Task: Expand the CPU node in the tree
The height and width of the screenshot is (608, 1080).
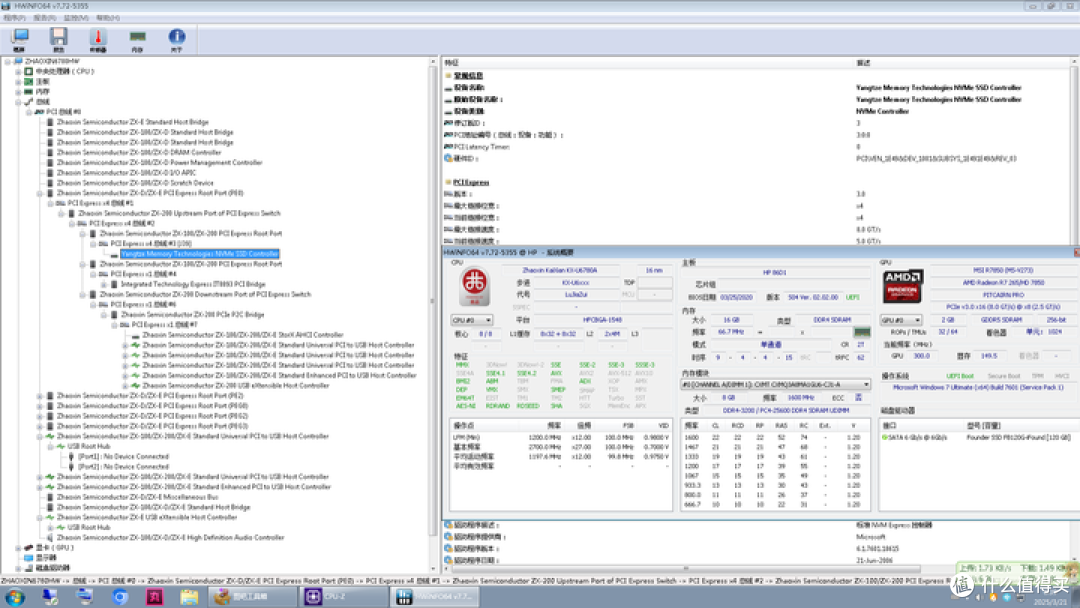Action: click(19, 72)
